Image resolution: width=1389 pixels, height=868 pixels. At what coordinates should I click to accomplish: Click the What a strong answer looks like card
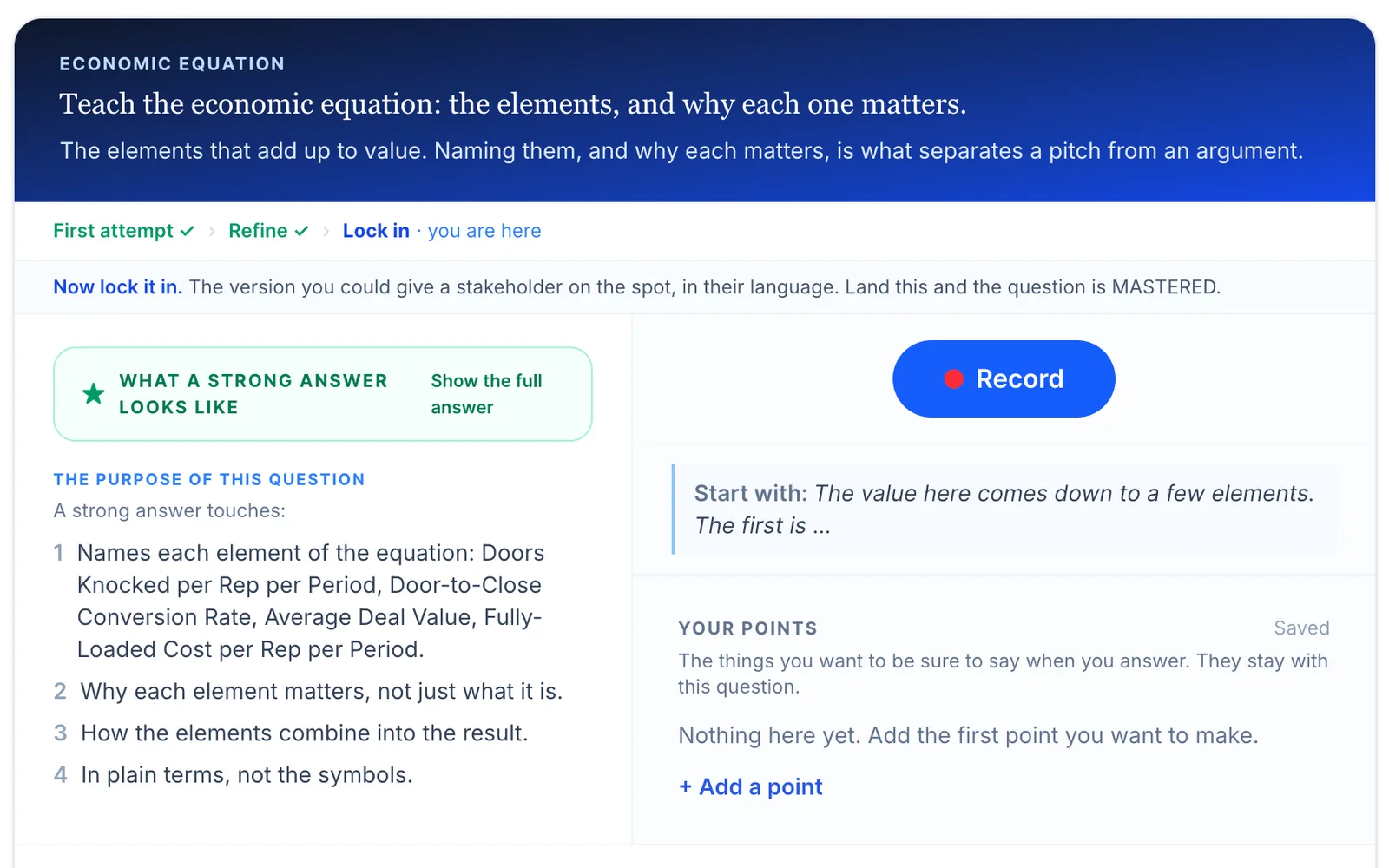click(x=323, y=394)
